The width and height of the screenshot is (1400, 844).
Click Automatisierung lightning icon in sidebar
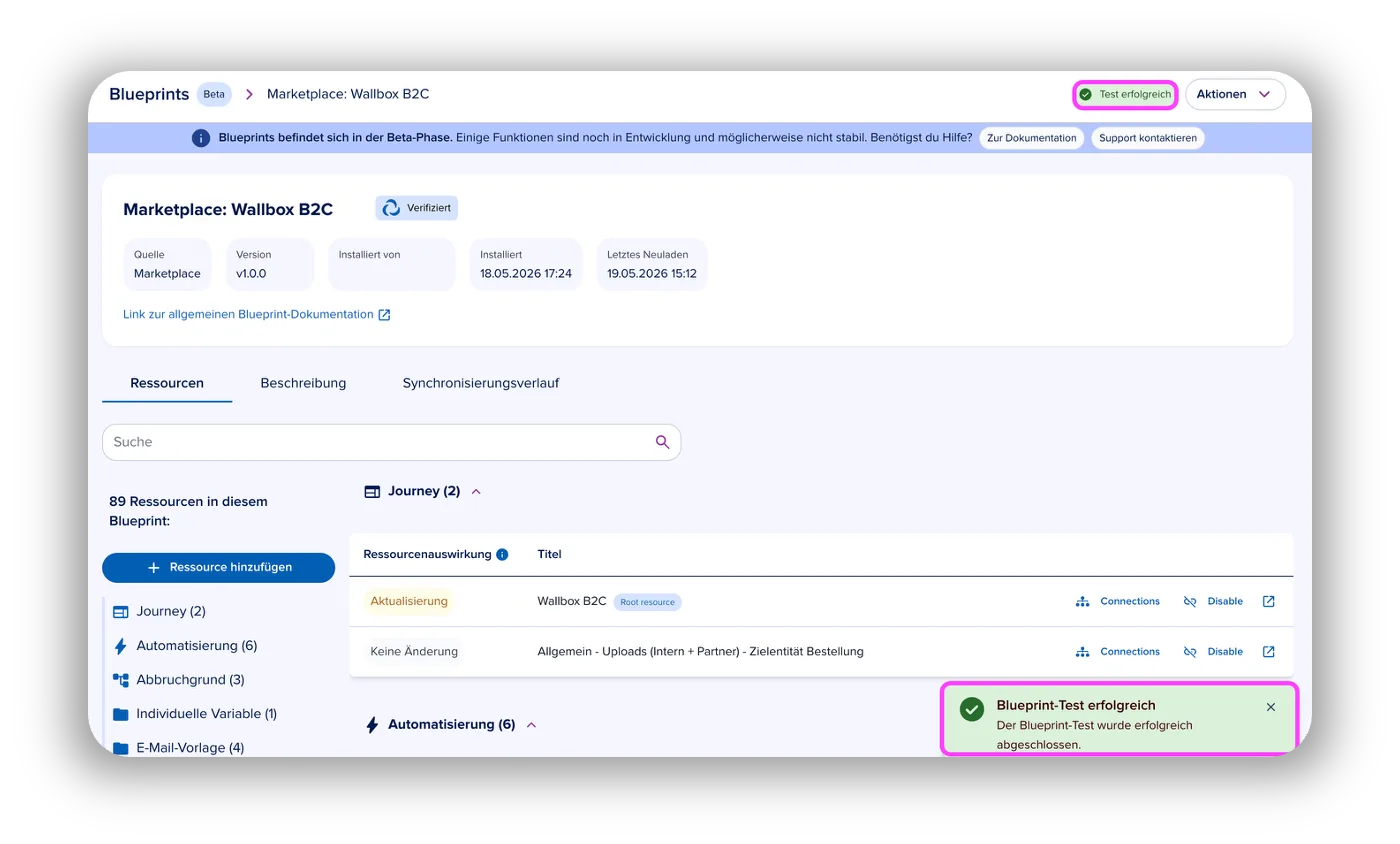pos(121,645)
